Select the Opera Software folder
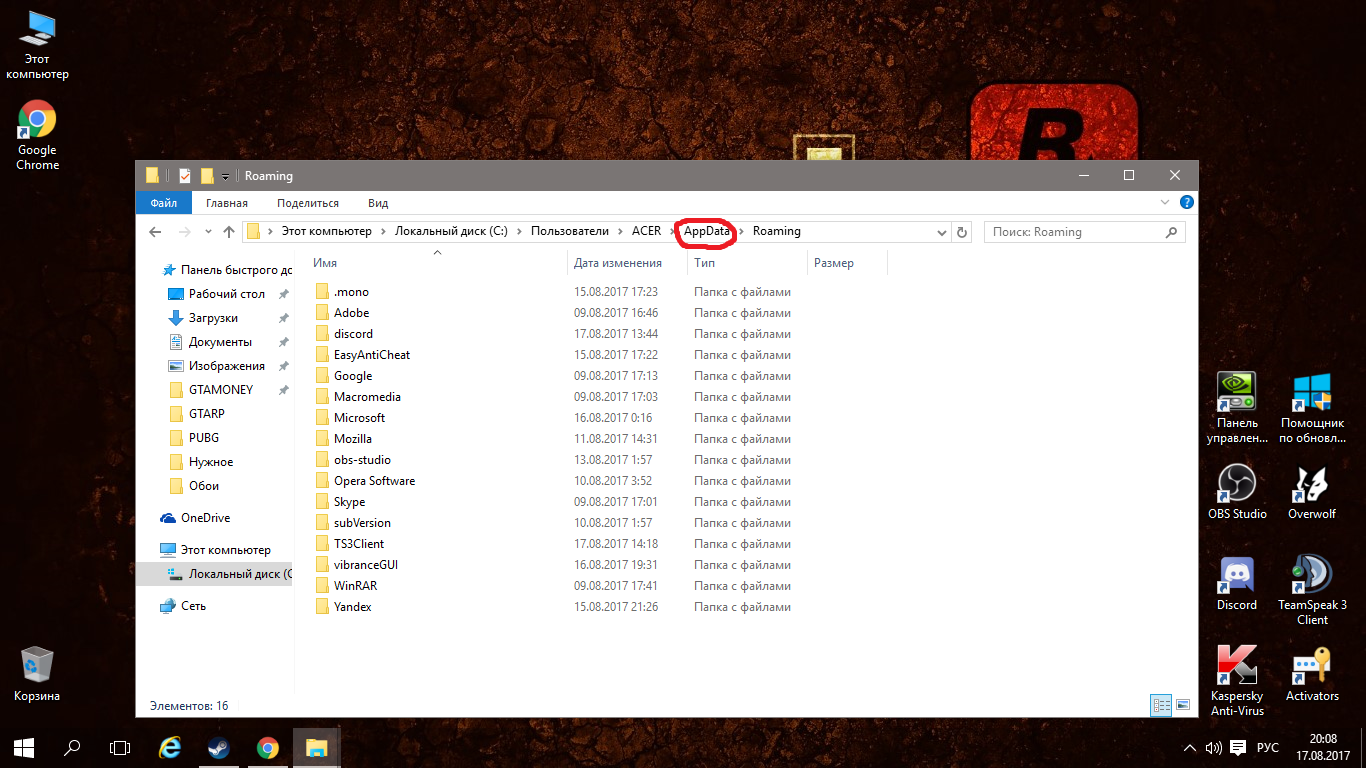Image resolution: width=1366 pixels, height=768 pixels. coord(374,481)
